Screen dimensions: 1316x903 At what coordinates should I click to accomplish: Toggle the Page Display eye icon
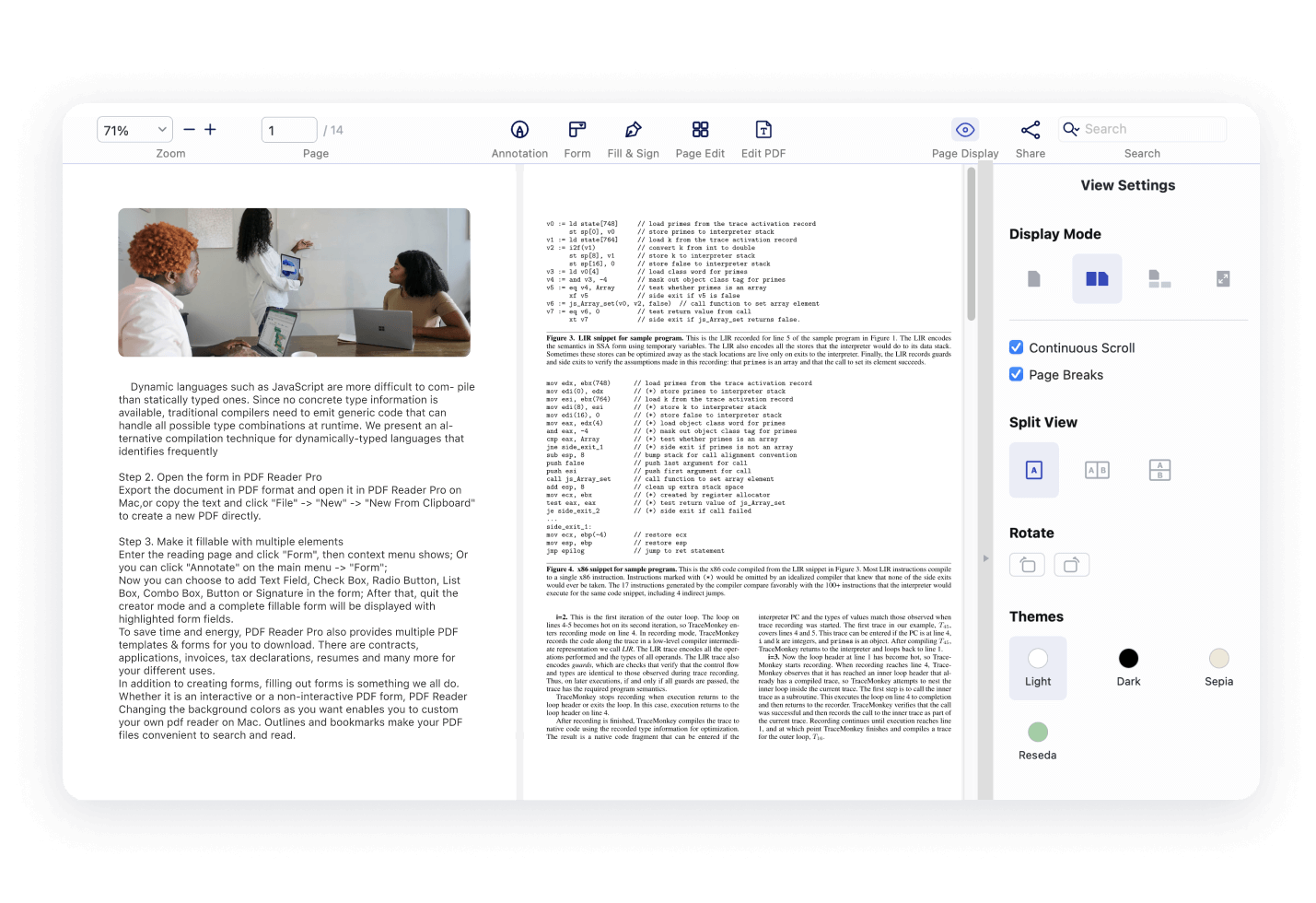click(965, 130)
